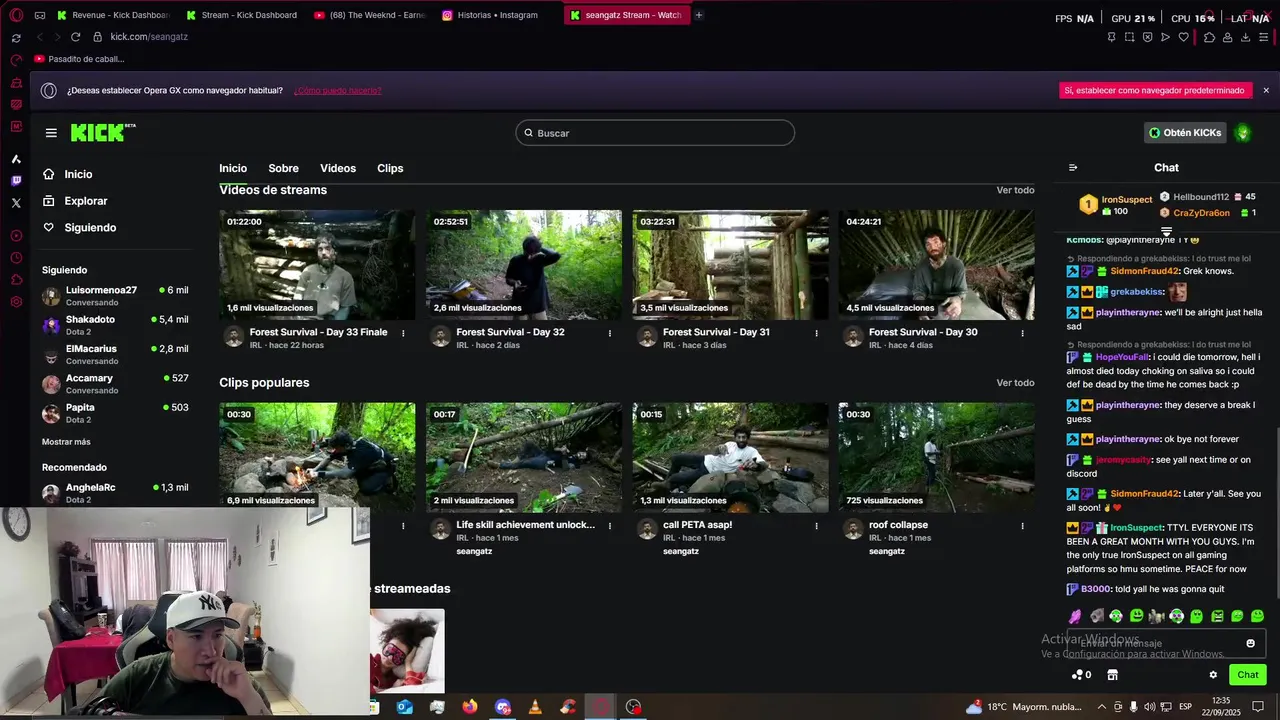Viewport: 1280px width, 720px height.
Task: Switch to the Inicio channel tab
Action: tap(233, 168)
